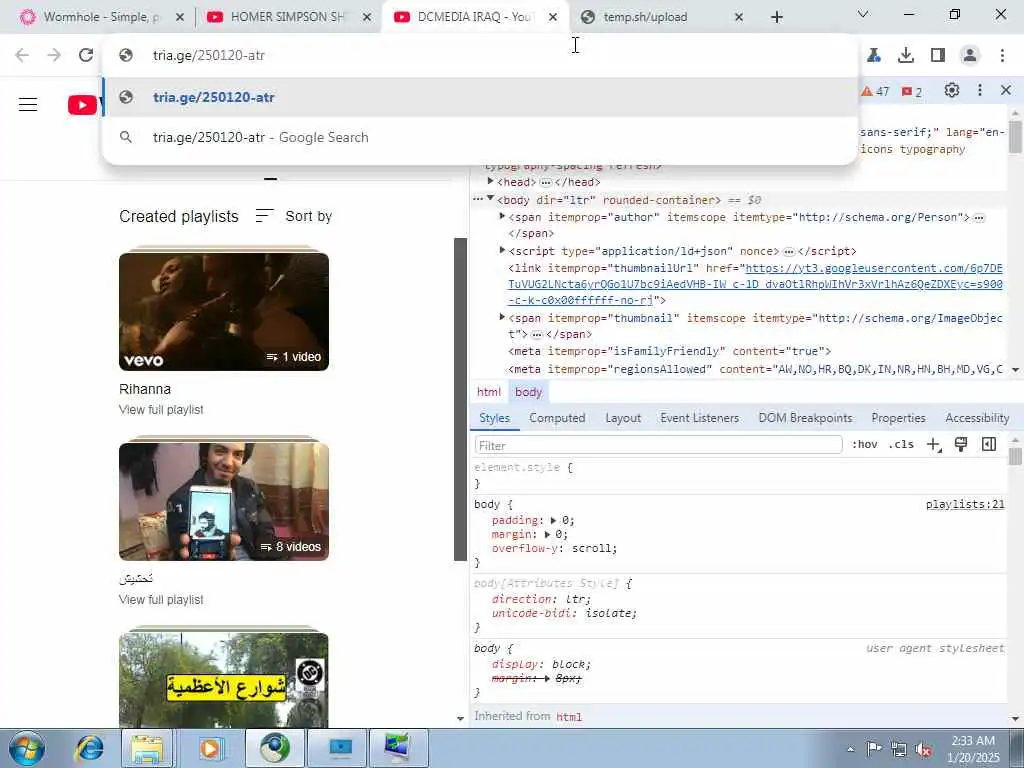View full playlist under 8 videos playlist
The width and height of the screenshot is (1024, 768).
coord(161,600)
